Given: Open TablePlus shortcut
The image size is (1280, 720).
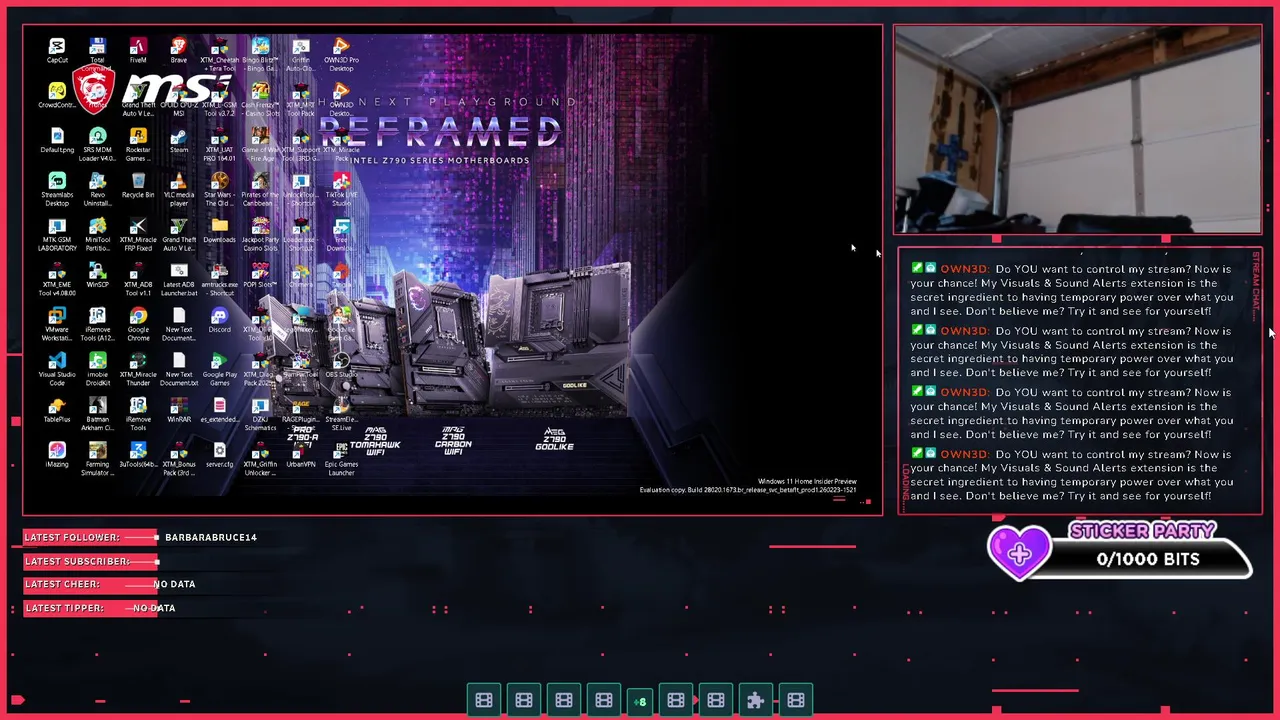Looking at the screenshot, I should pyautogui.click(x=57, y=411).
